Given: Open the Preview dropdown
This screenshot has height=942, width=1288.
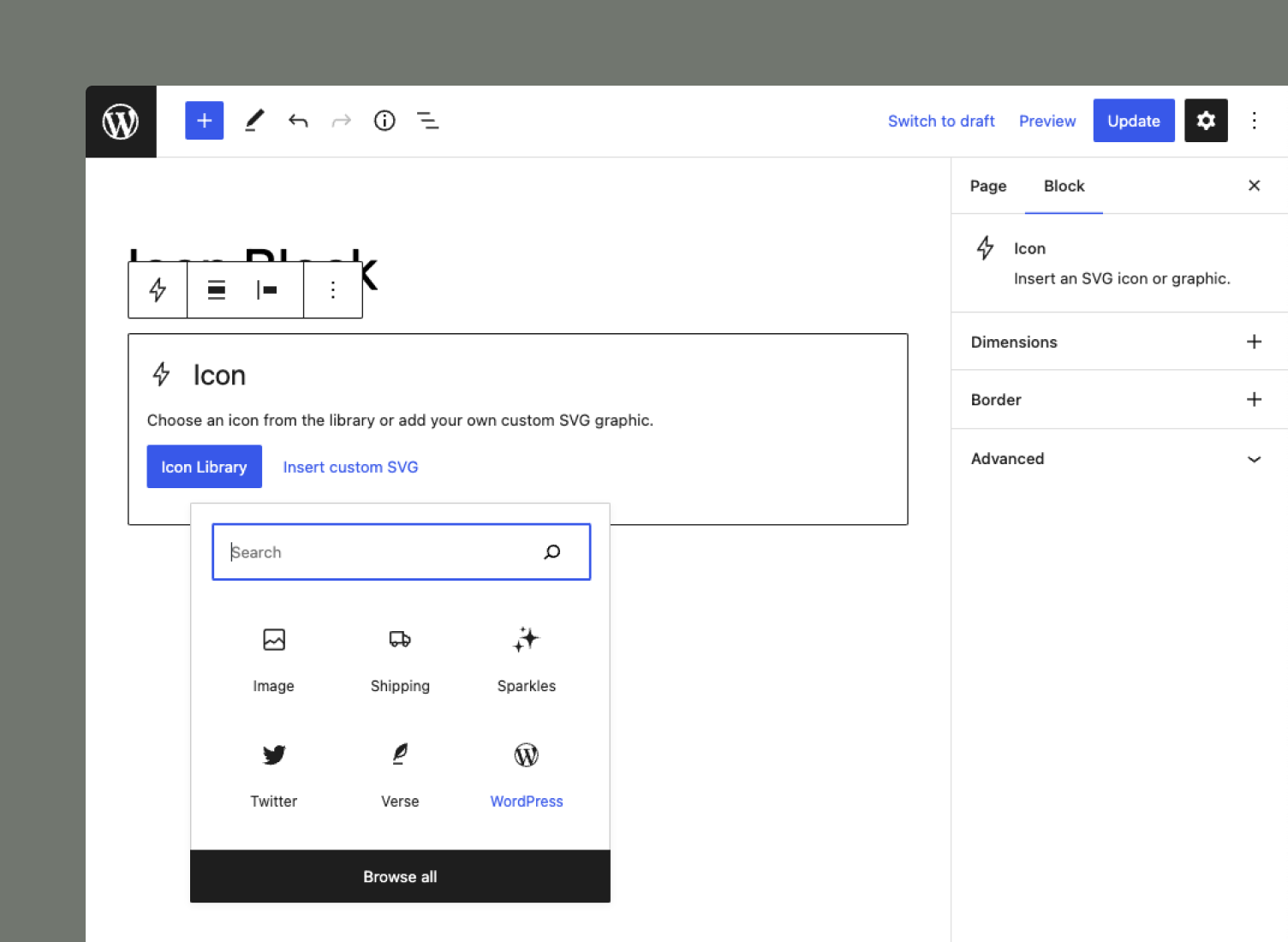Looking at the screenshot, I should coord(1047,121).
